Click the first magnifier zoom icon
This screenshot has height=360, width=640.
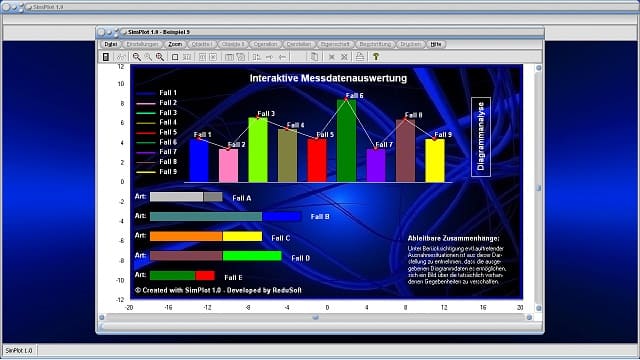[137, 57]
